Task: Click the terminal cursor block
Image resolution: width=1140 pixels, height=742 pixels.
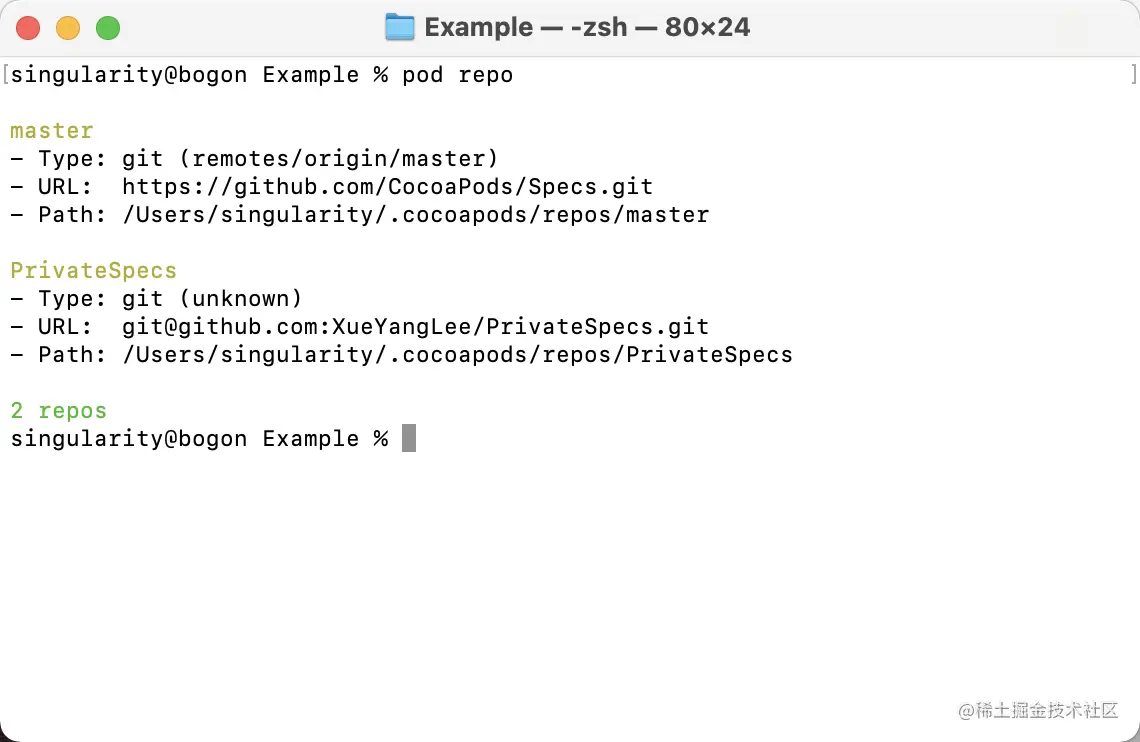Action: tap(409, 438)
